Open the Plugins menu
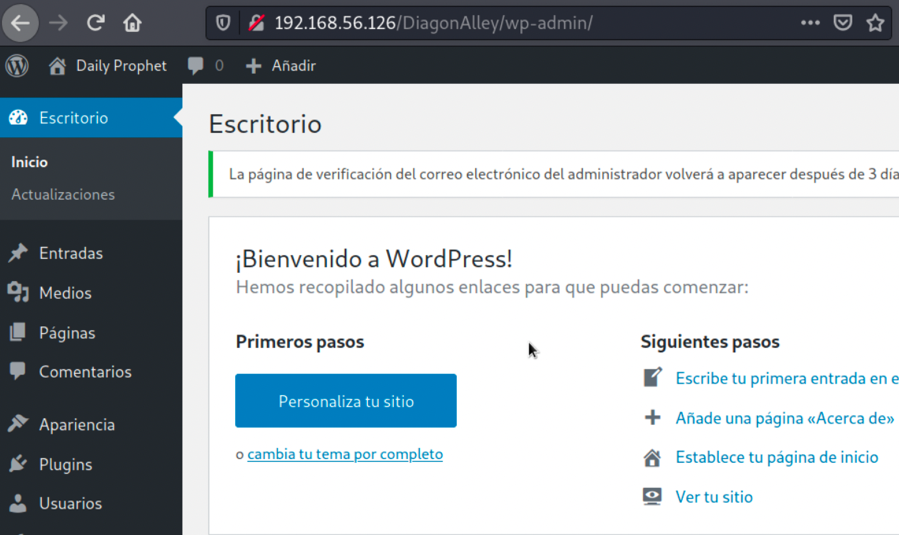This screenshot has height=535, width=899. point(65,464)
